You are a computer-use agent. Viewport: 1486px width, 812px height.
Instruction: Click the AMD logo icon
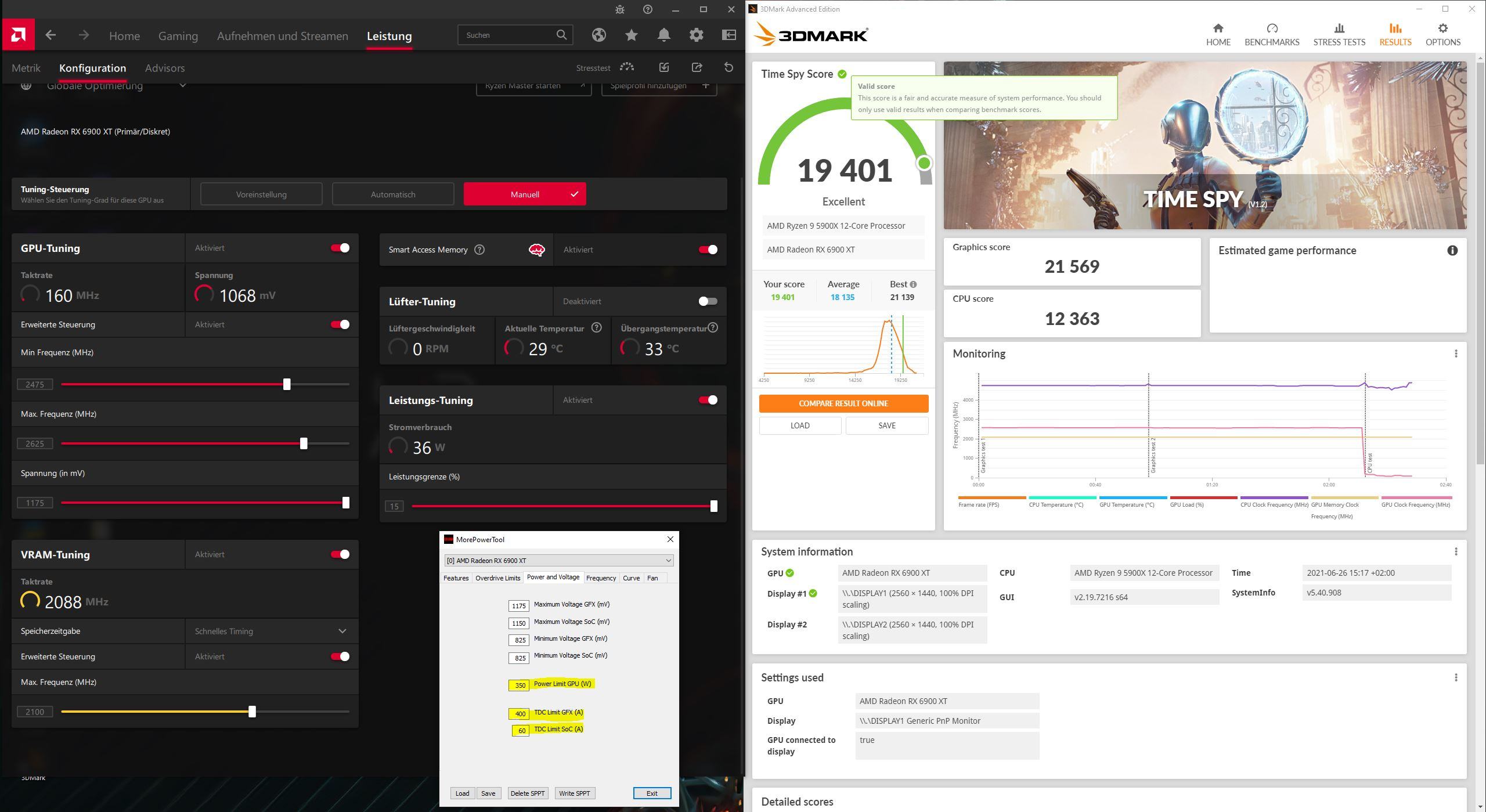click(18, 35)
